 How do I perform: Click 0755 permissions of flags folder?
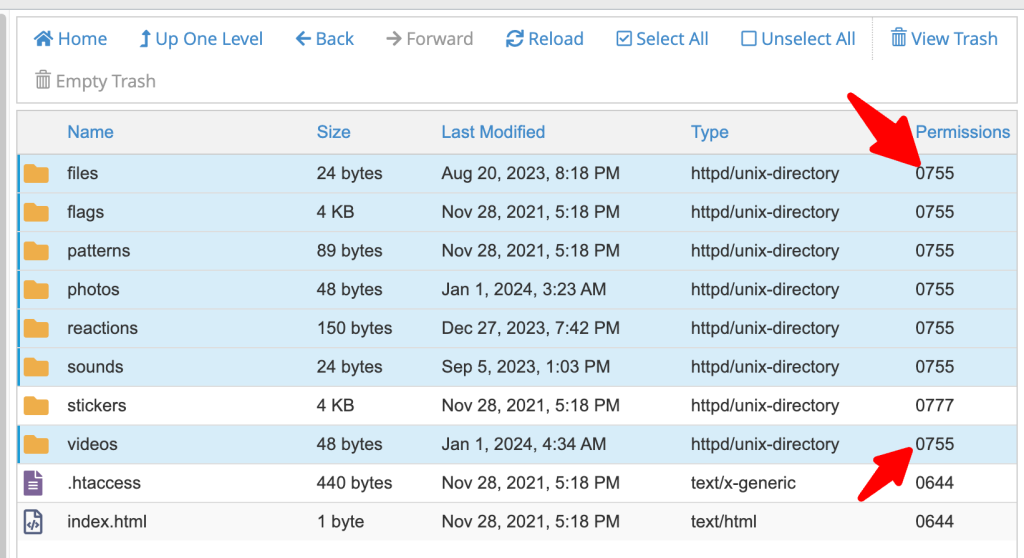935,212
